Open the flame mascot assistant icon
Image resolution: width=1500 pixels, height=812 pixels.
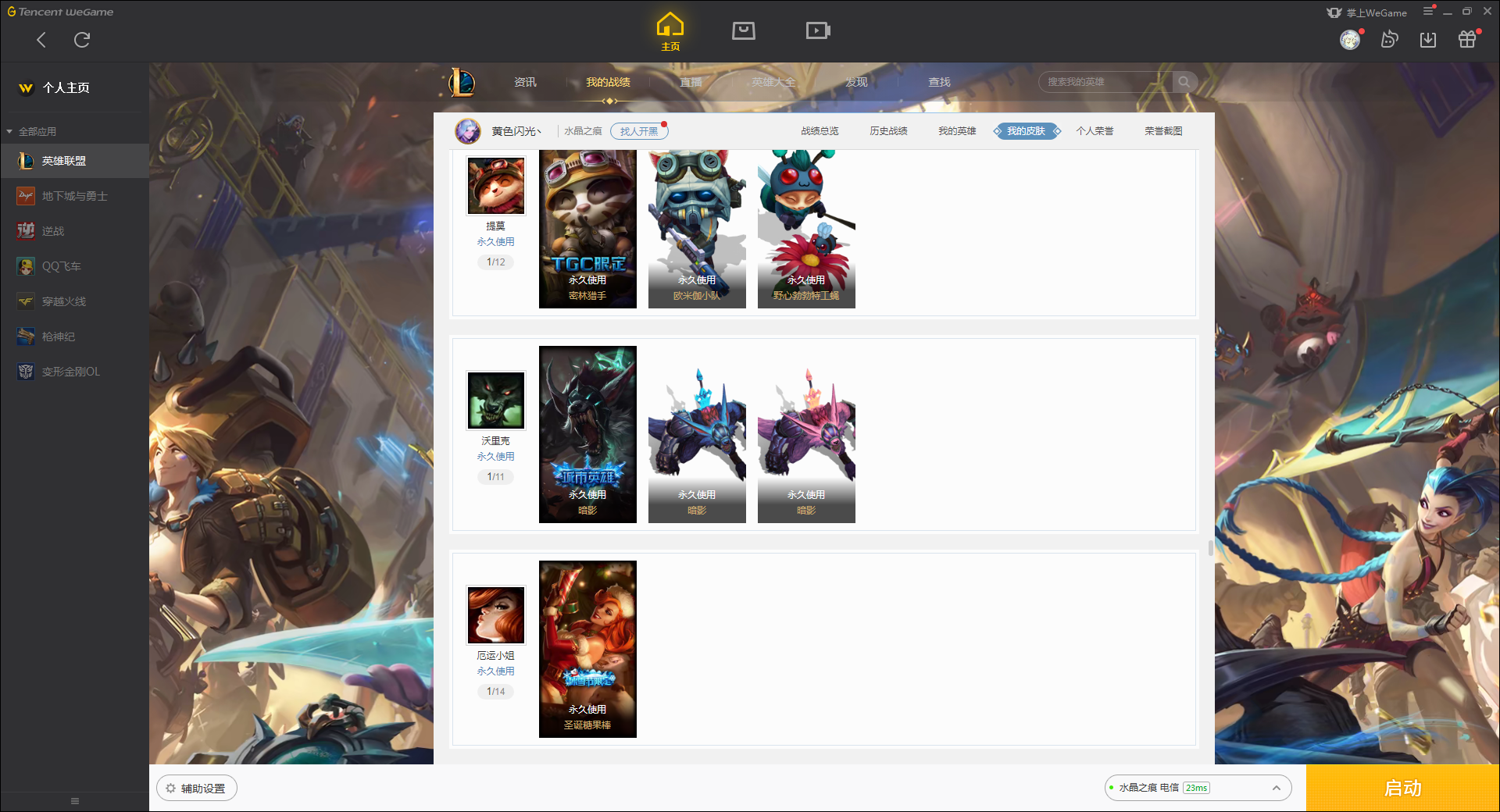(x=1389, y=39)
